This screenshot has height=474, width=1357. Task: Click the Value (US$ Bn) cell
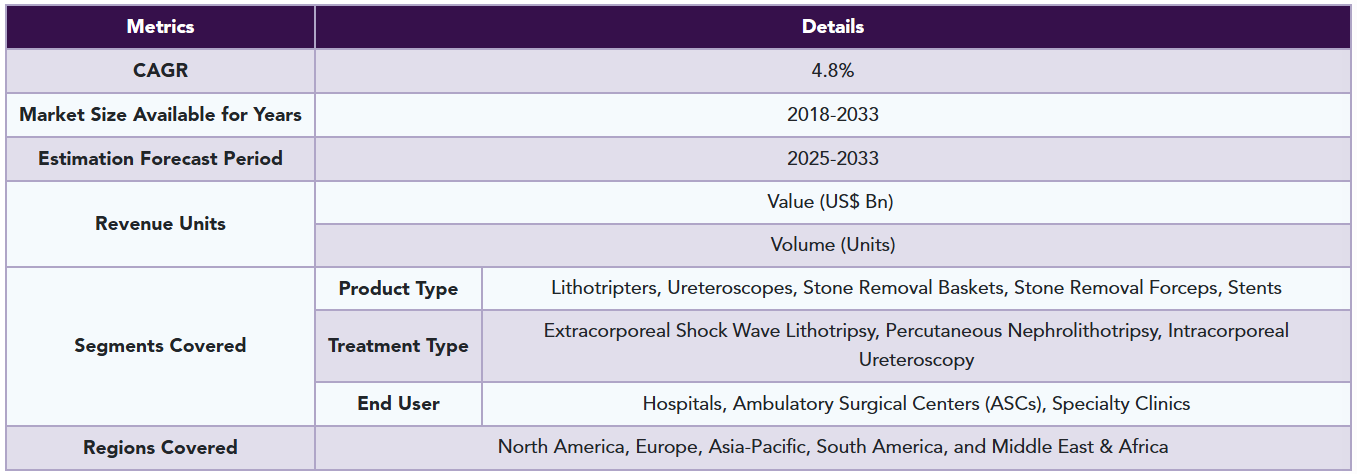click(833, 202)
